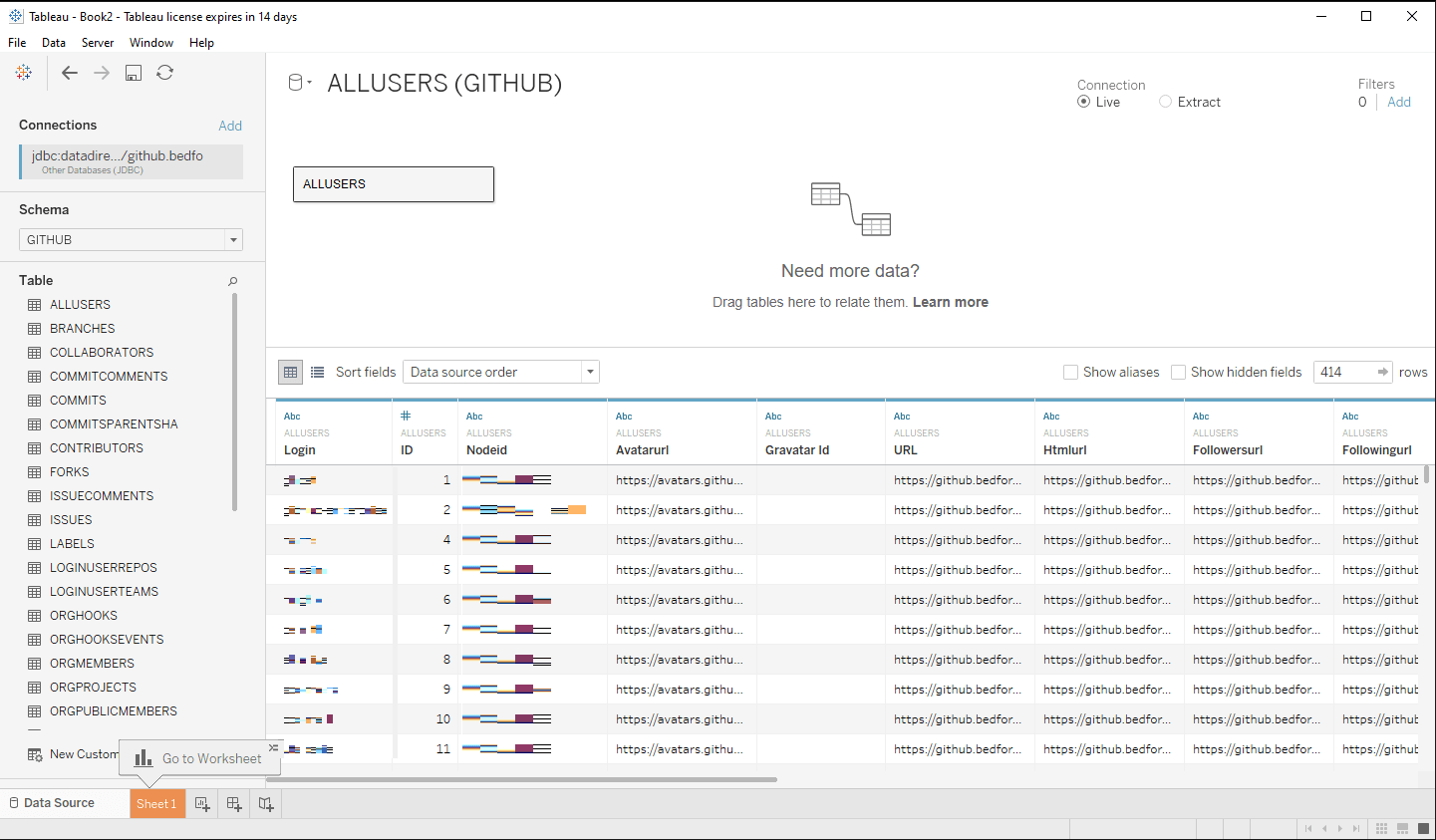1436x840 pixels.
Task: Click the Go to Worksheet button
Action: [200, 758]
